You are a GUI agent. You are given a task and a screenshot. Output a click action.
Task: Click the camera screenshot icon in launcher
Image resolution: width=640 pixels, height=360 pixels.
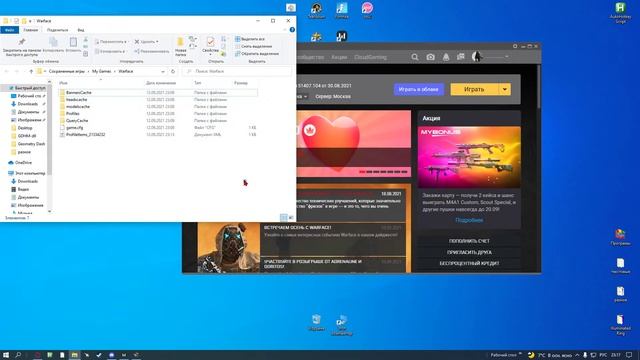430,57
